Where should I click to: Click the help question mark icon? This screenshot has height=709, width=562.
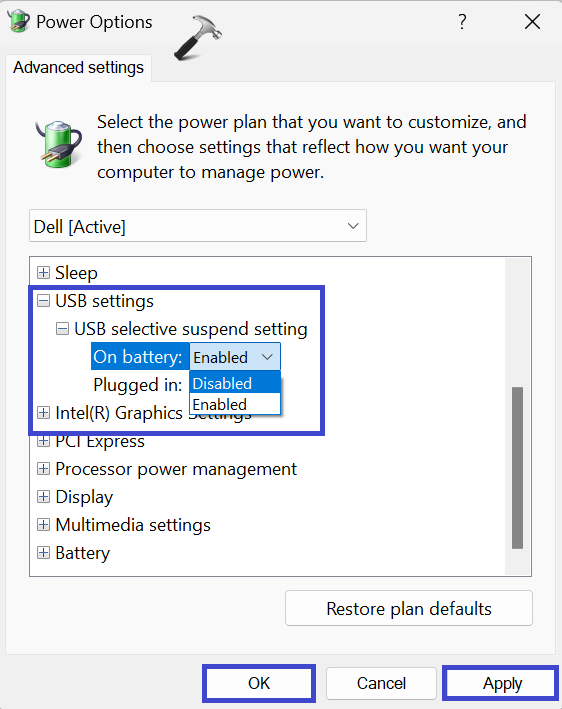click(462, 21)
